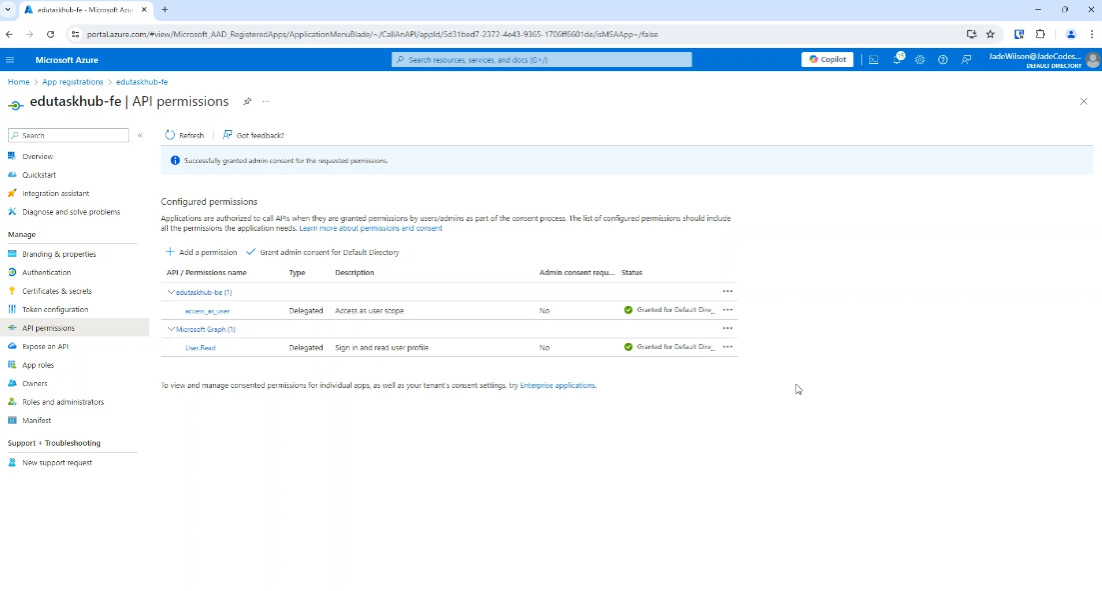
Task: Open Manifest in the sidebar
Action: [x=37, y=420]
